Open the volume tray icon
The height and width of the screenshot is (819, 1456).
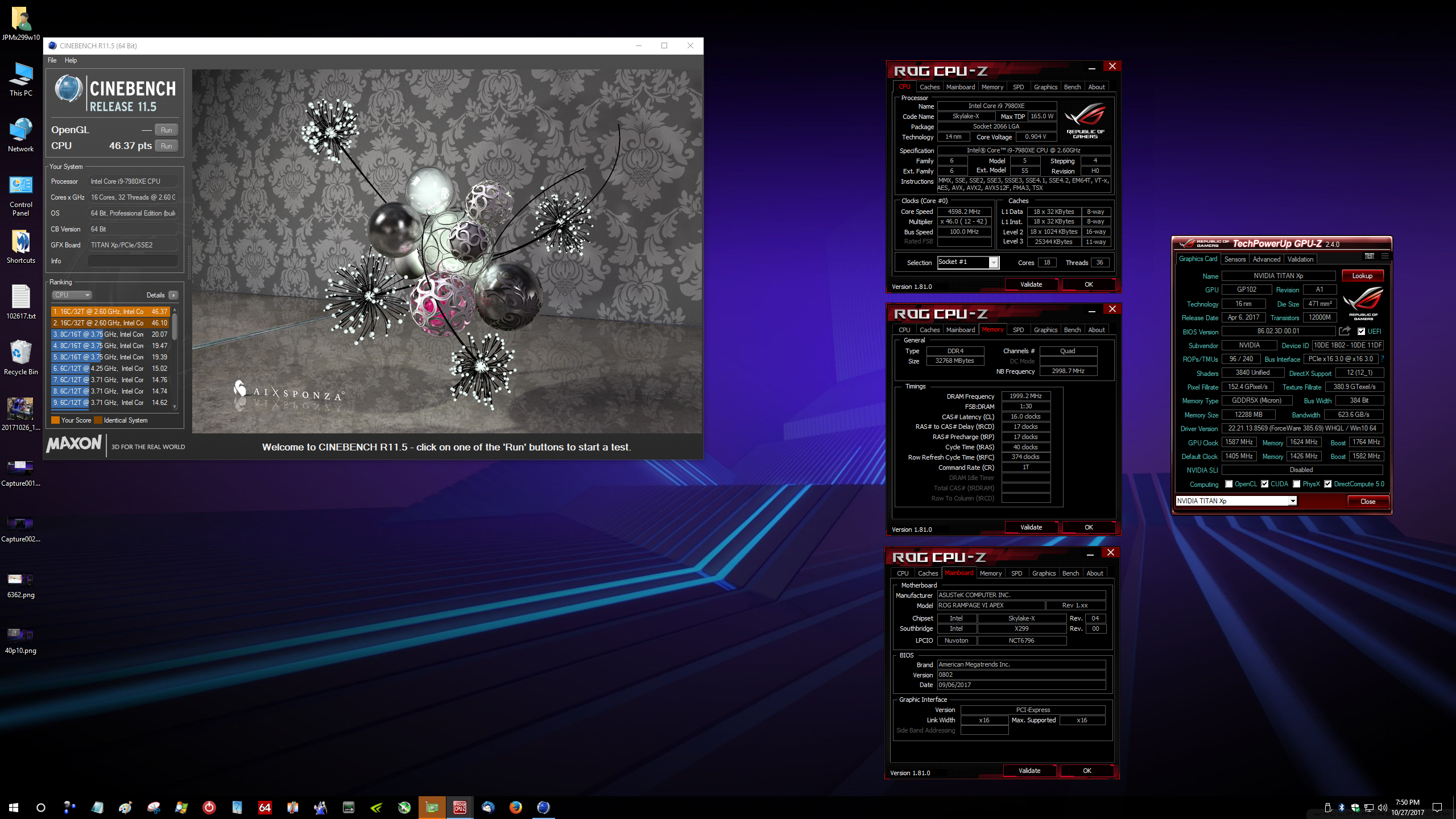click(x=1383, y=808)
